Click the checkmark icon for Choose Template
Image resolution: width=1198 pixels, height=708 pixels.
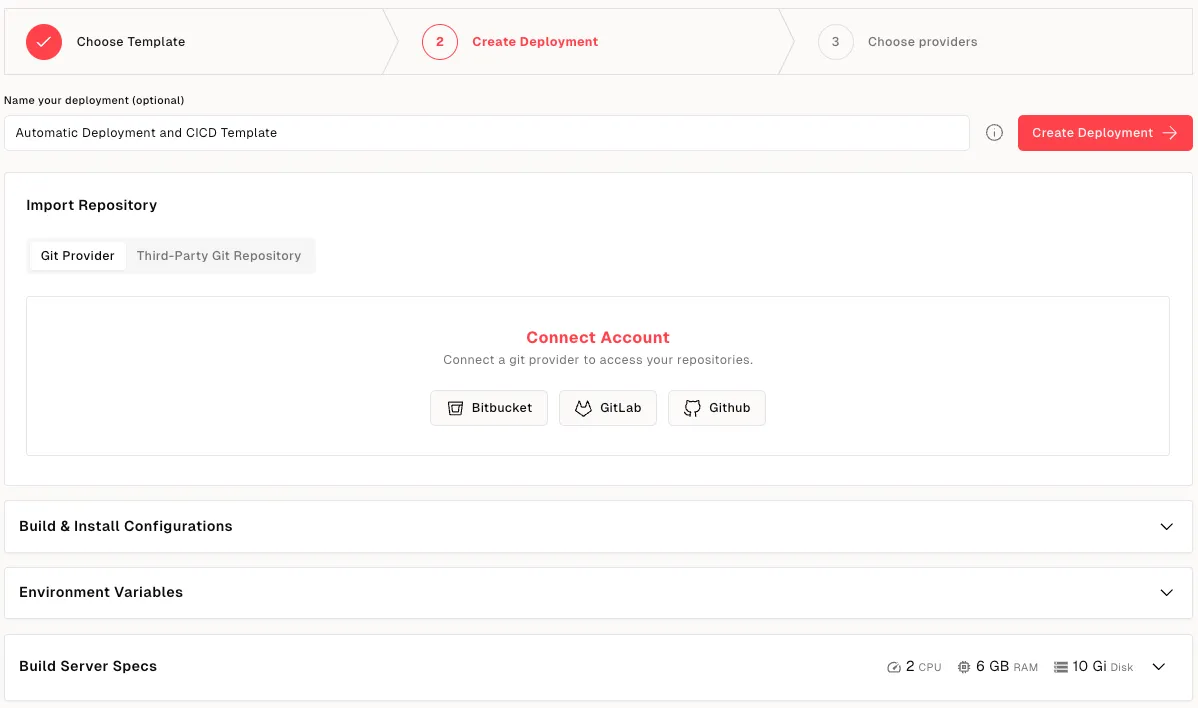click(44, 42)
